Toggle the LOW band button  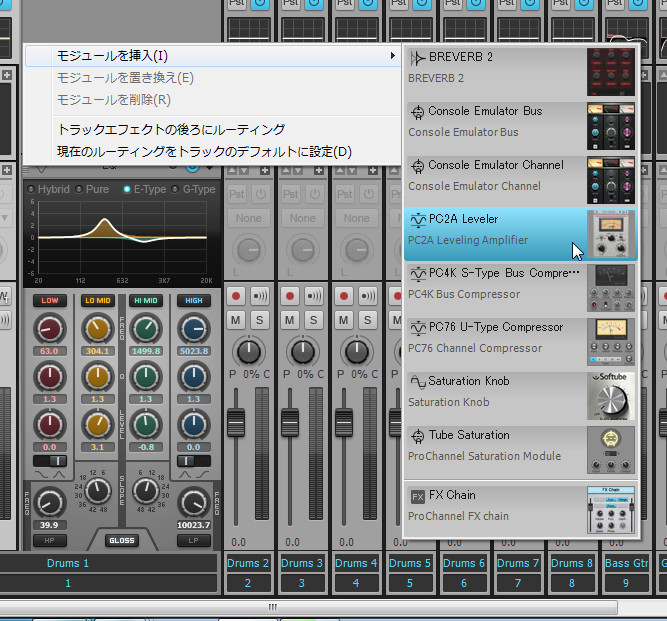coord(50,301)
